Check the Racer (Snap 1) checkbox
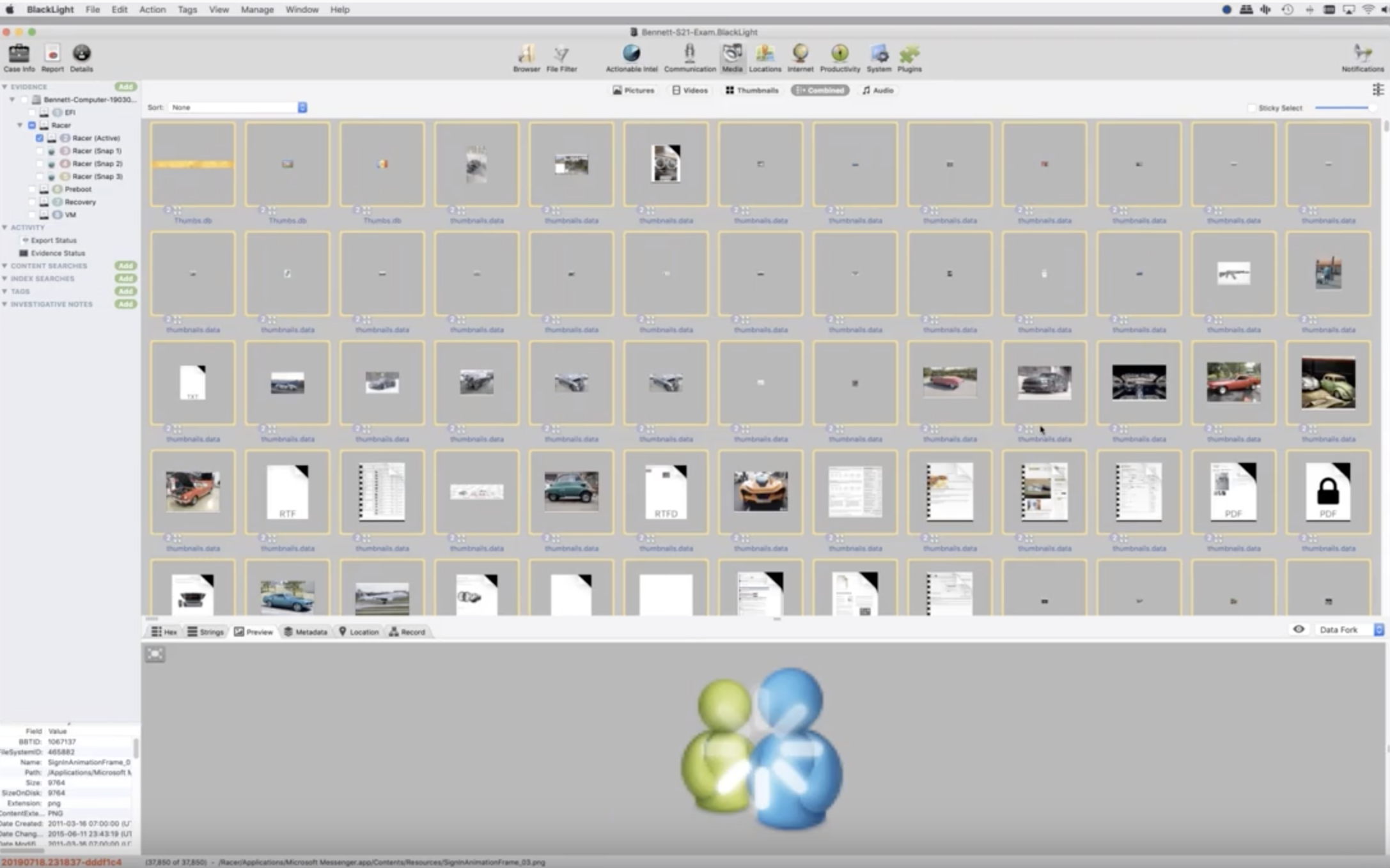The height and width of the screenshot is (868, 1390). (40, 151)
